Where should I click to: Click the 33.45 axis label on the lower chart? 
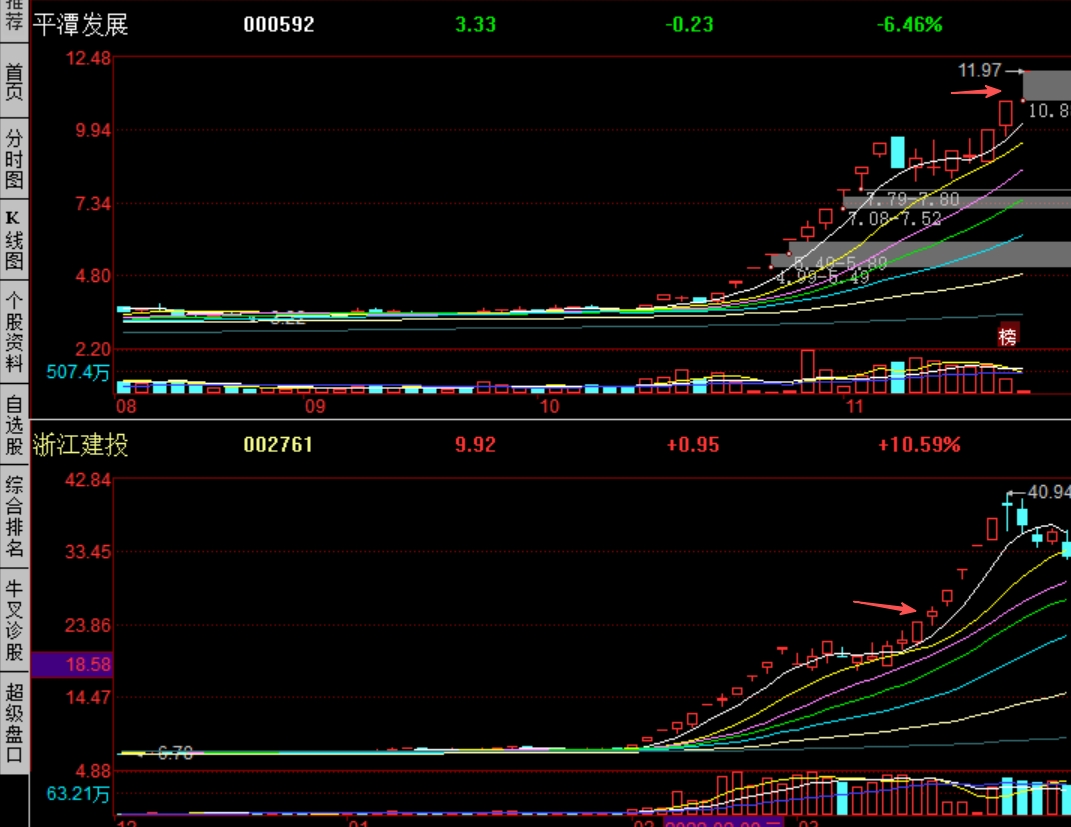(x=88, y=552)
